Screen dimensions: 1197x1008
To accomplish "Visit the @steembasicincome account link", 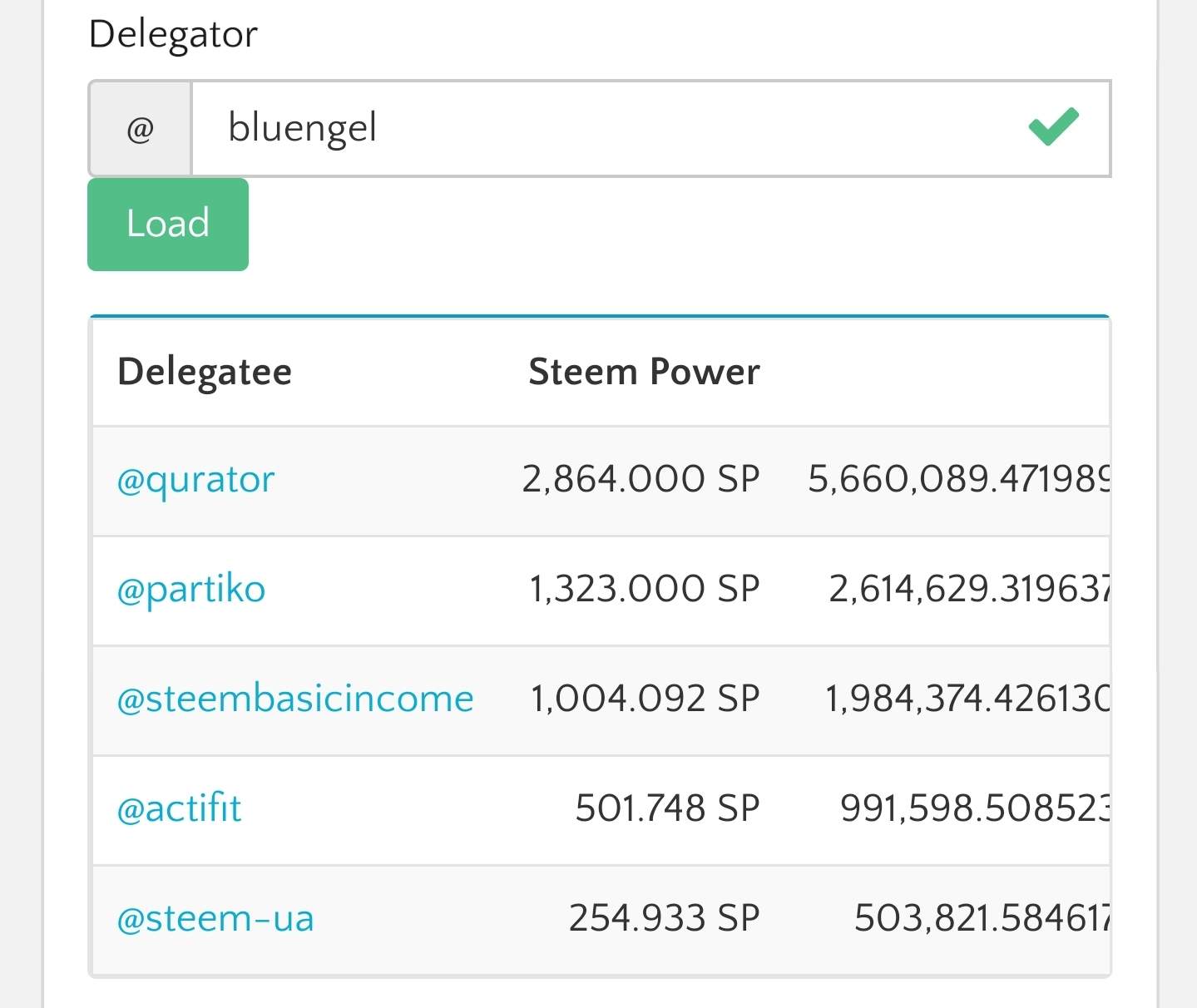I will 295,699.
